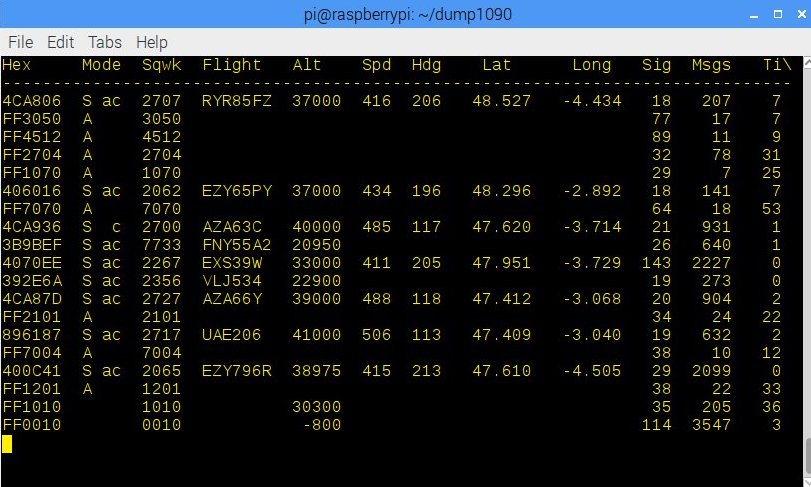
Task: Click altitude -800
Action: [322, 425]
